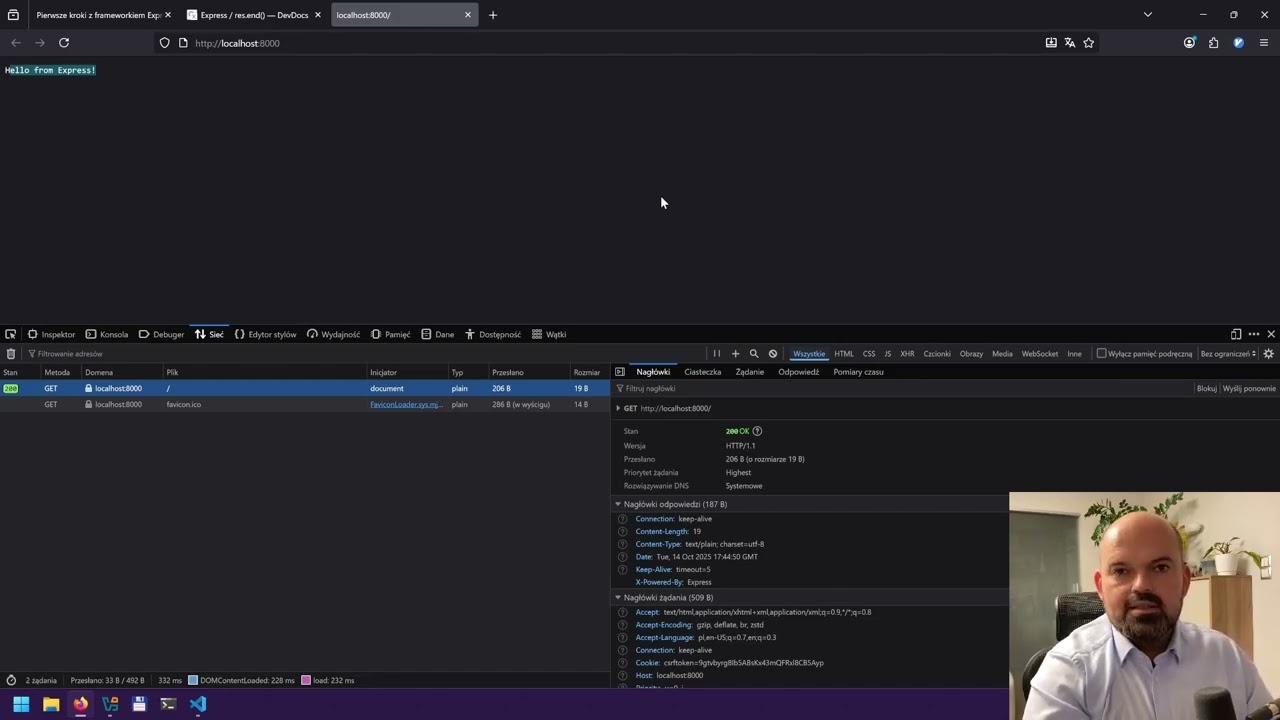
Task: Clear the network request list with the trash icon
Action: click(x=11, y=354)
